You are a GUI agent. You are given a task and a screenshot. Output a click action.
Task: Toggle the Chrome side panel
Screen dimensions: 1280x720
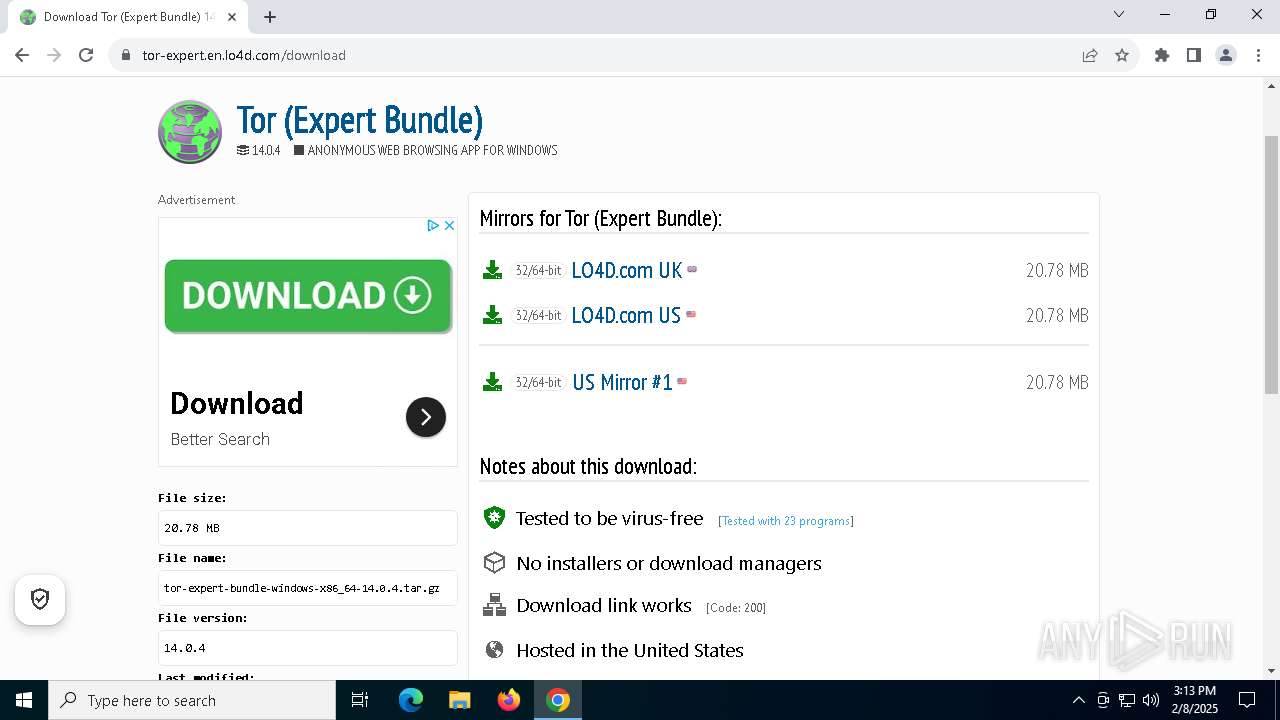(x=1194, y=55)
